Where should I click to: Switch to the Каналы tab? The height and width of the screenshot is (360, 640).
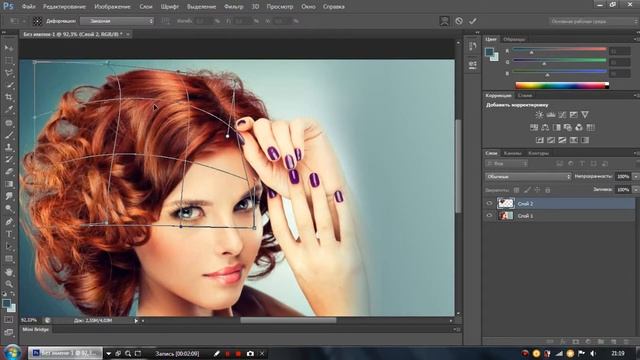pyautogui.click(x=512, y=153)
